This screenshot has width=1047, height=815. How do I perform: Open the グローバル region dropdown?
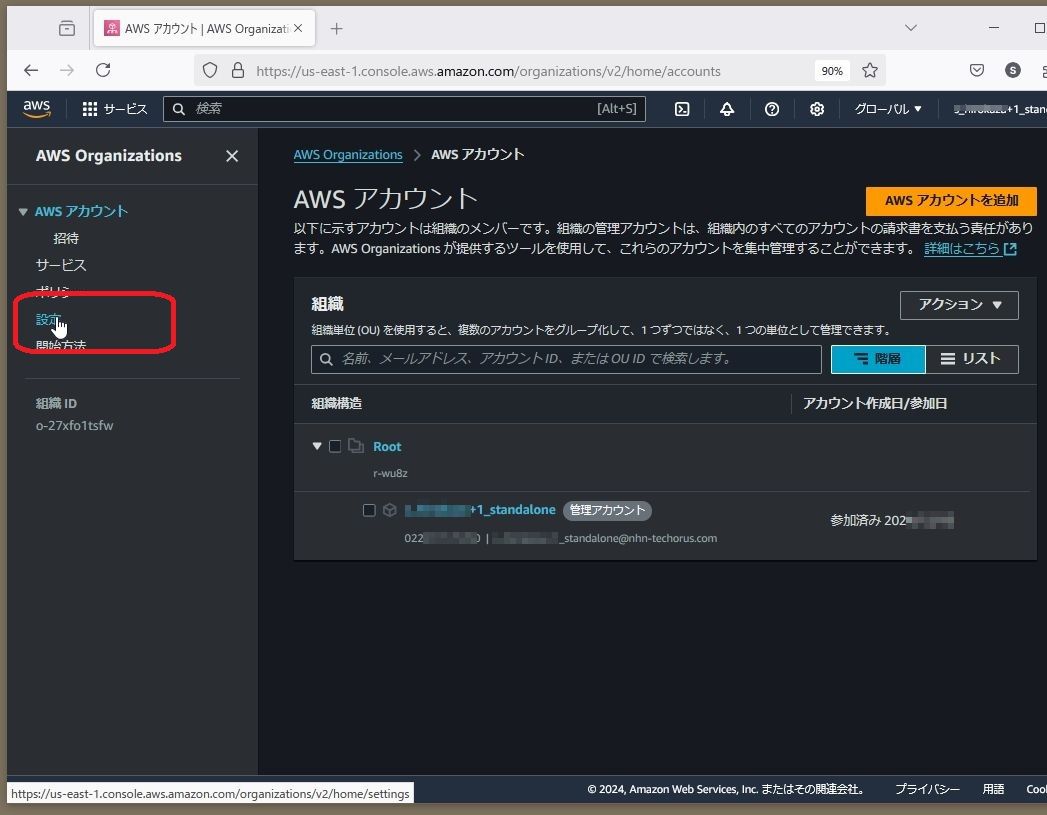pos(888,108)
